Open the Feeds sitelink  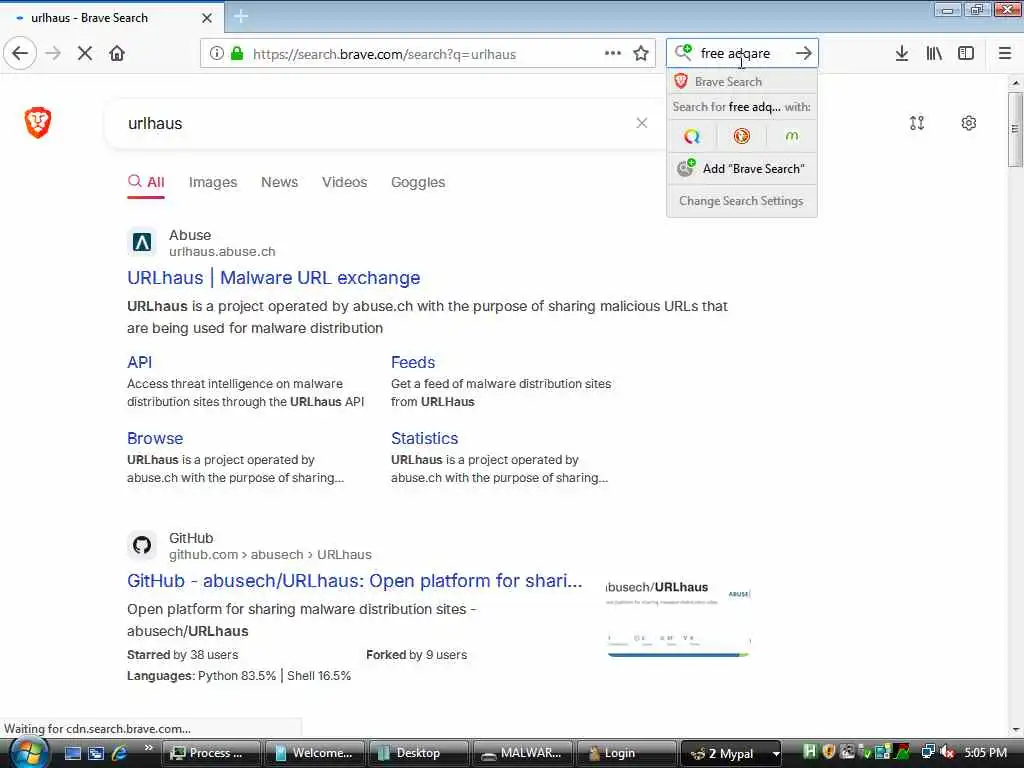coord(413,362)
